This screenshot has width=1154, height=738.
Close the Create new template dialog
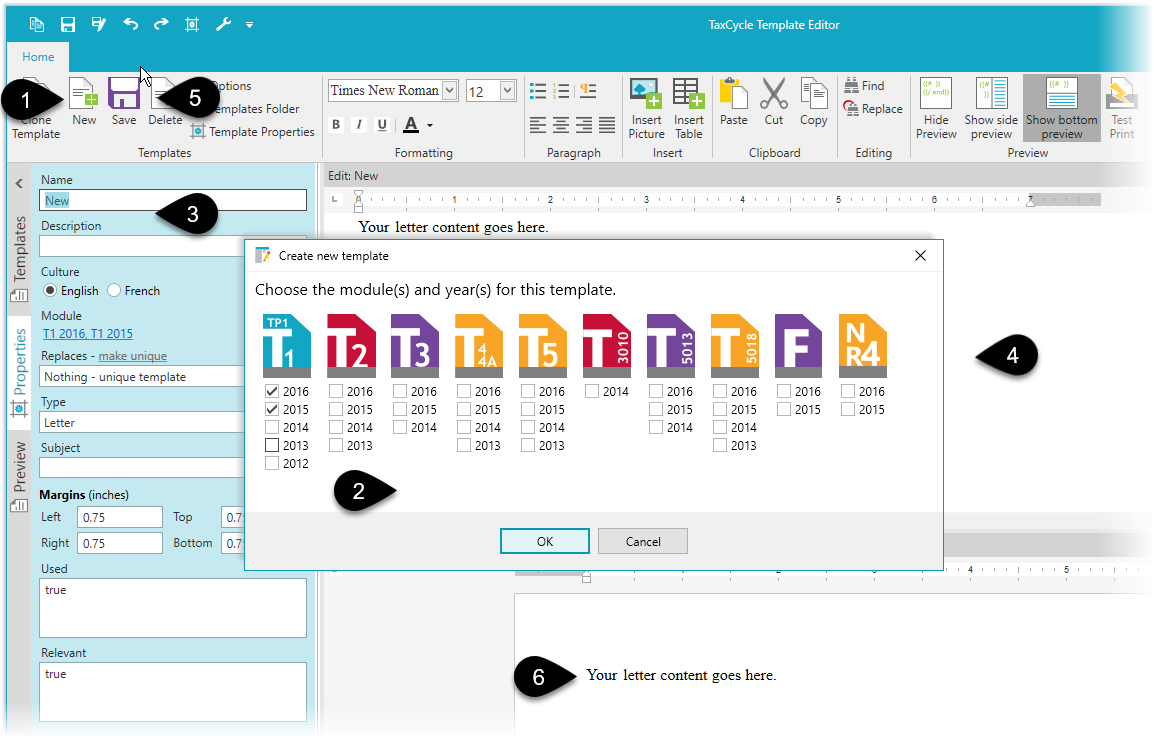pyautogui.click(x=920, y=255)
